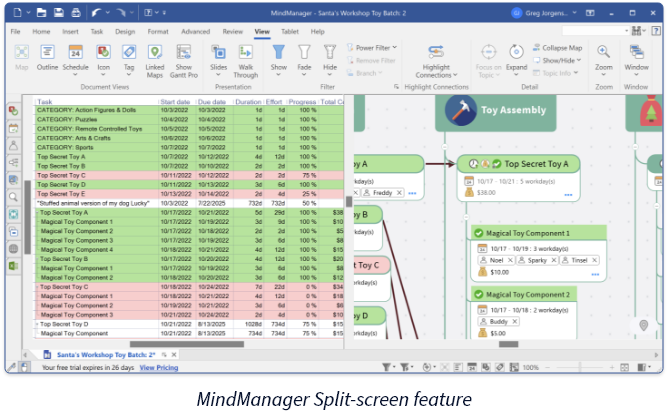
Task: Click the Window arrangement icon
Action: (x=636, y=52)
